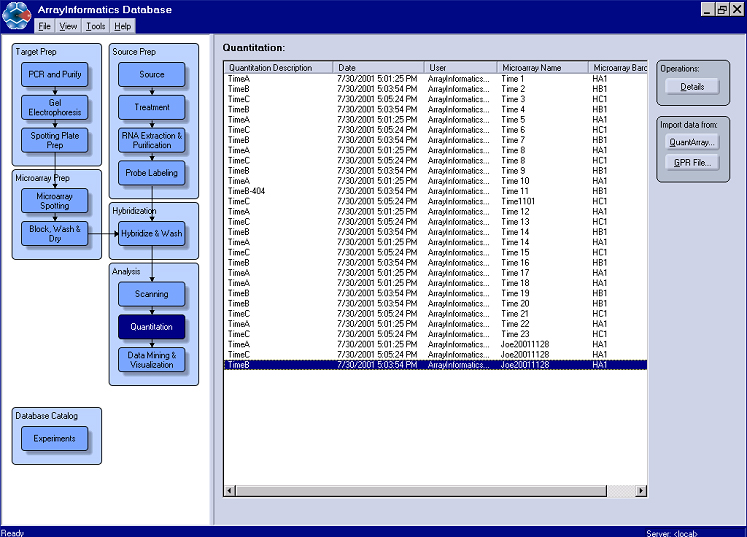Sort by Quantitation Description column header
The image size is (747, 537).
pyautogui.click(x=278, y=68)
